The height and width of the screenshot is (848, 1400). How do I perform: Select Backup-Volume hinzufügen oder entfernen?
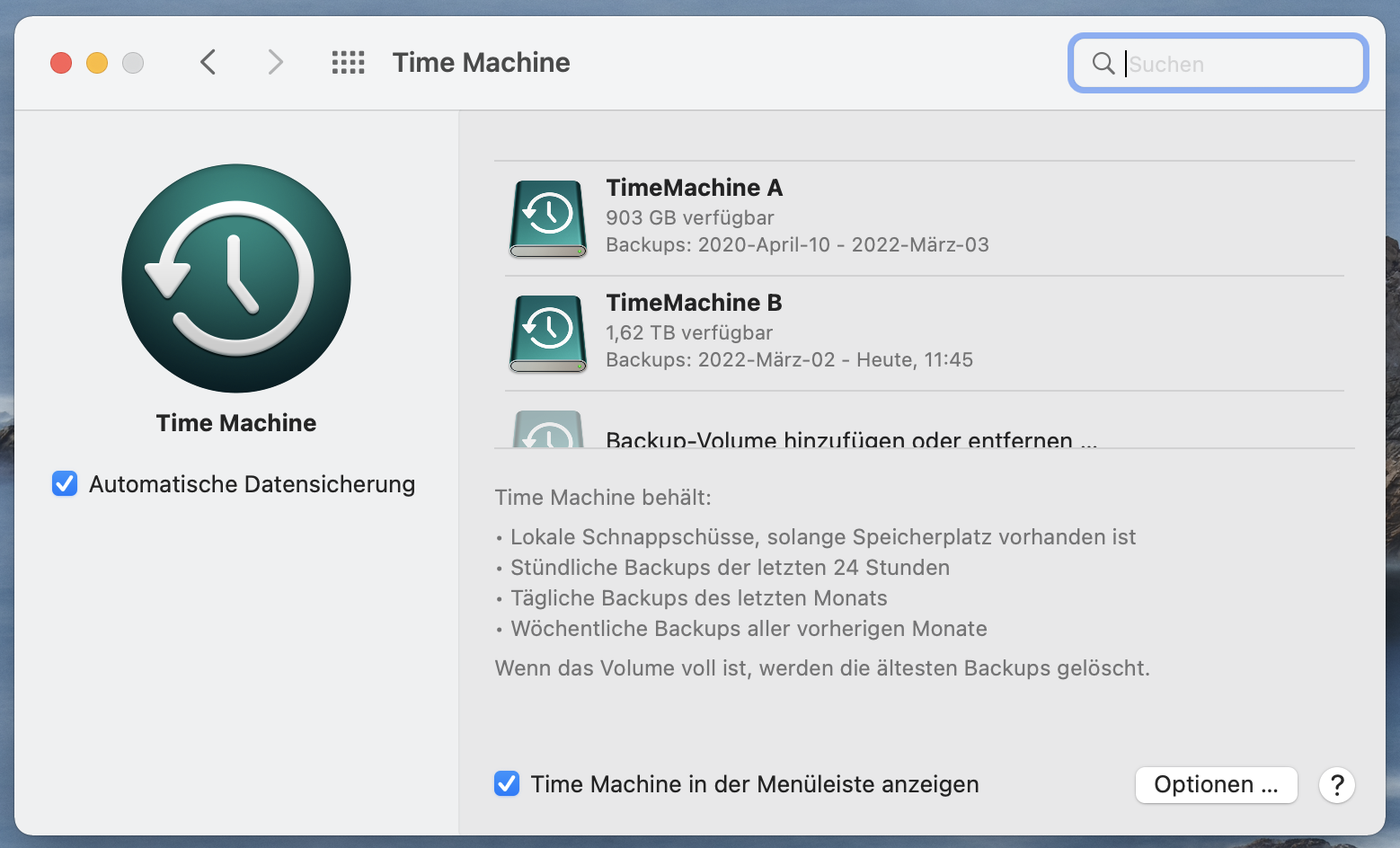point(851,439)
